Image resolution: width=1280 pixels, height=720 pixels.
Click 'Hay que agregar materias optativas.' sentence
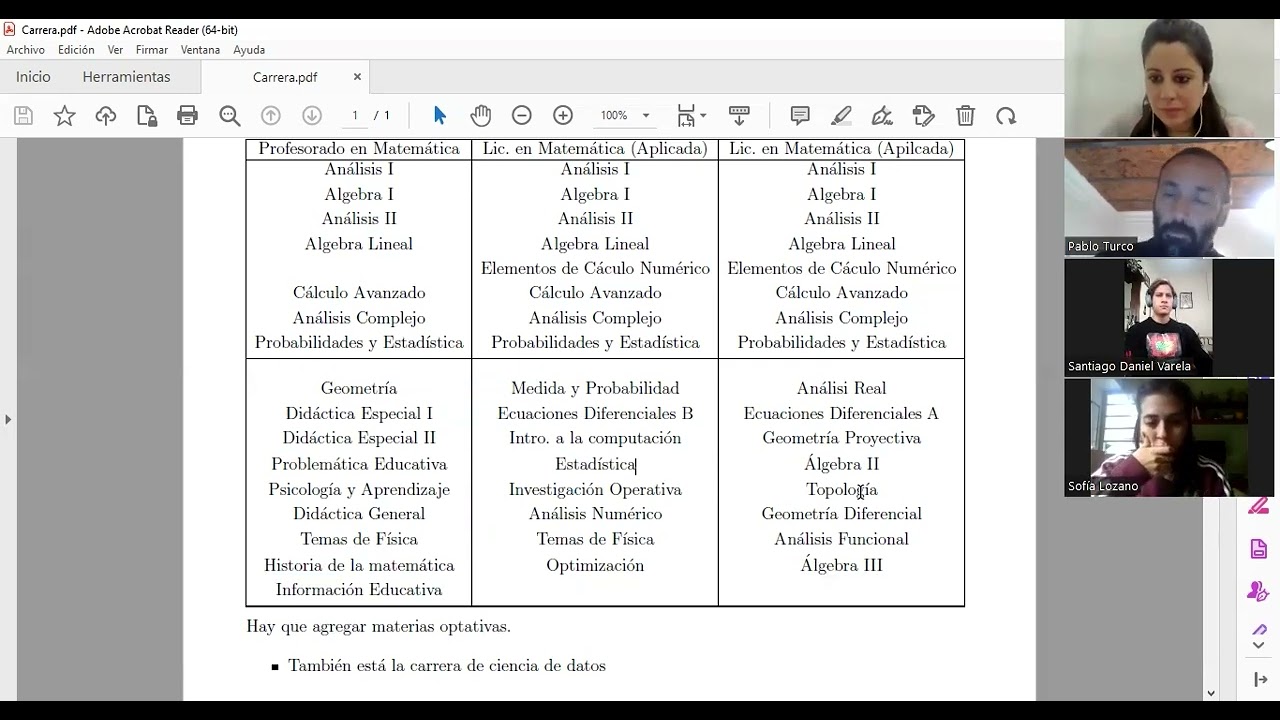pyautogui.click(x=378, y=627)
